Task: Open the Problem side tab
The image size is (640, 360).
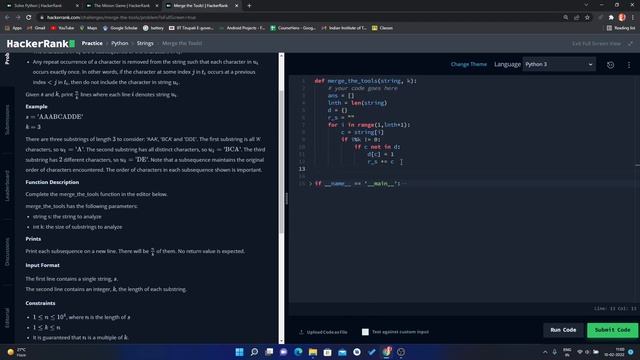Action: pos(7,58)
